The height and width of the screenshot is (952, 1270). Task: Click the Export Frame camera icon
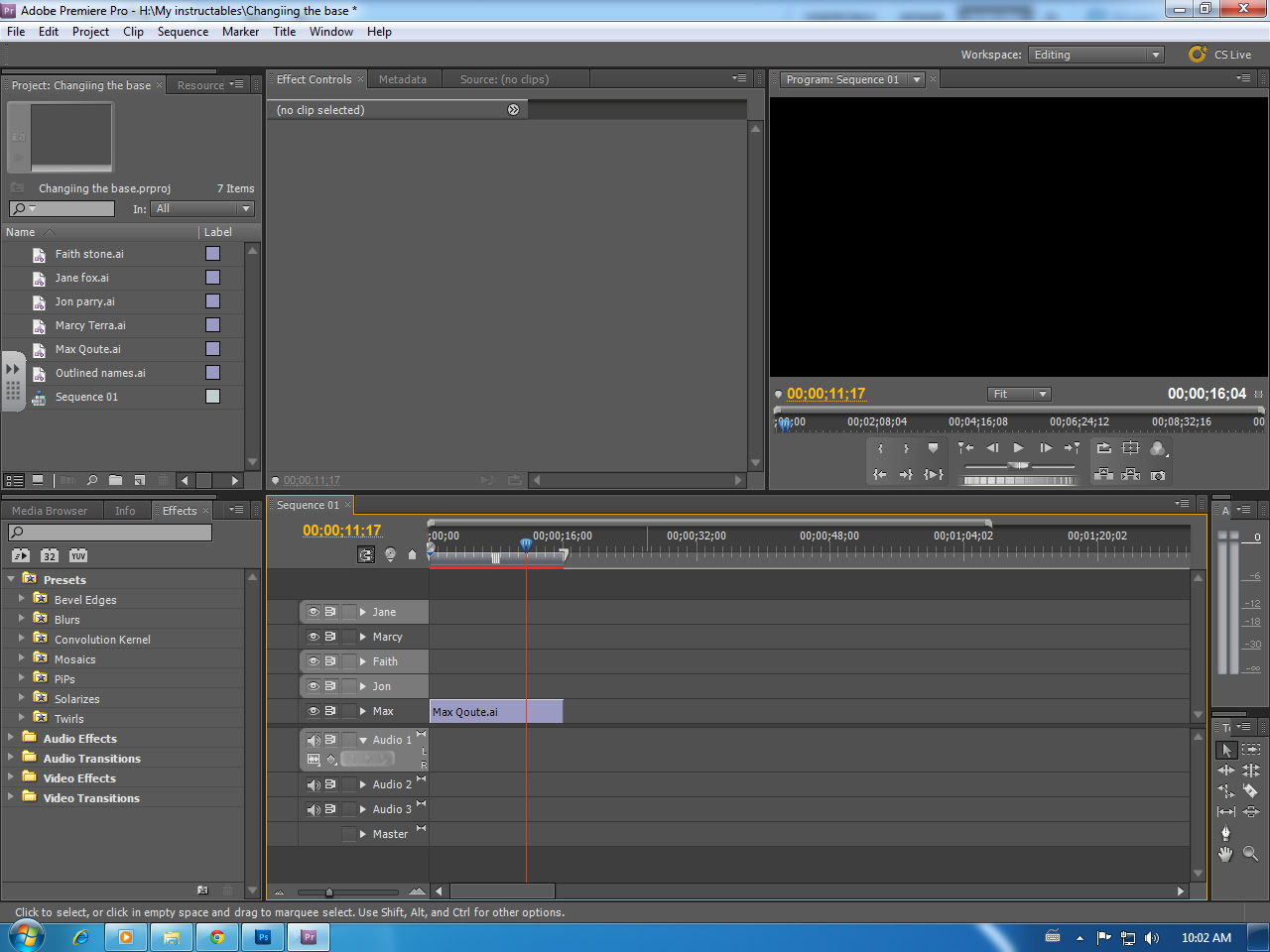point(1158,475)
